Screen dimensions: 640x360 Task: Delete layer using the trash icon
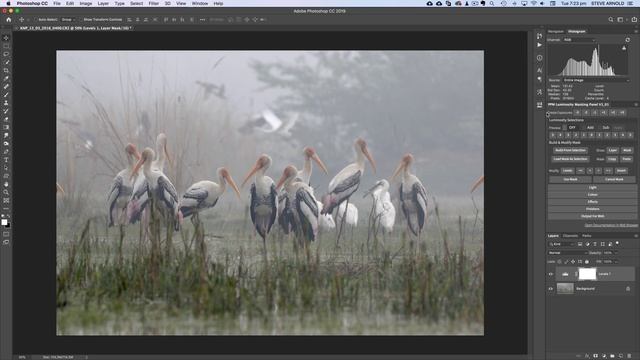(629, 356)
